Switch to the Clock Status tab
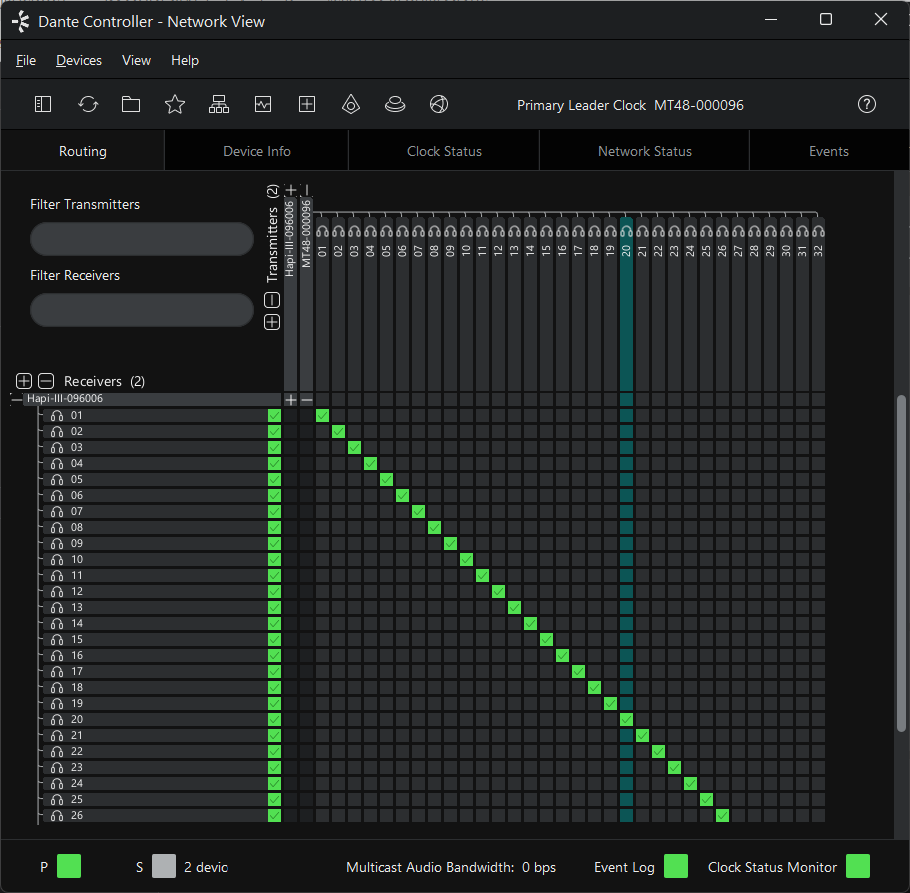This screenshot has height=893, width=910. [x=444, y=151]
